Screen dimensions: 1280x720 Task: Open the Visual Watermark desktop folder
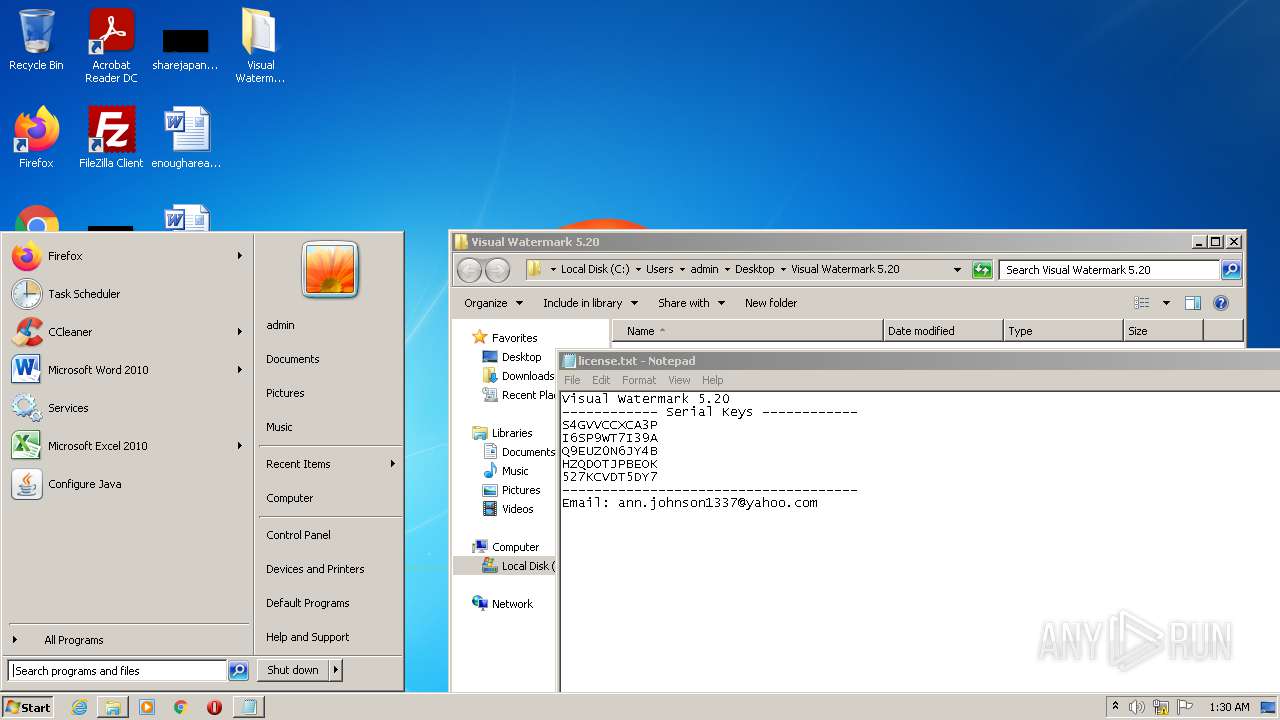pos(260,46)
